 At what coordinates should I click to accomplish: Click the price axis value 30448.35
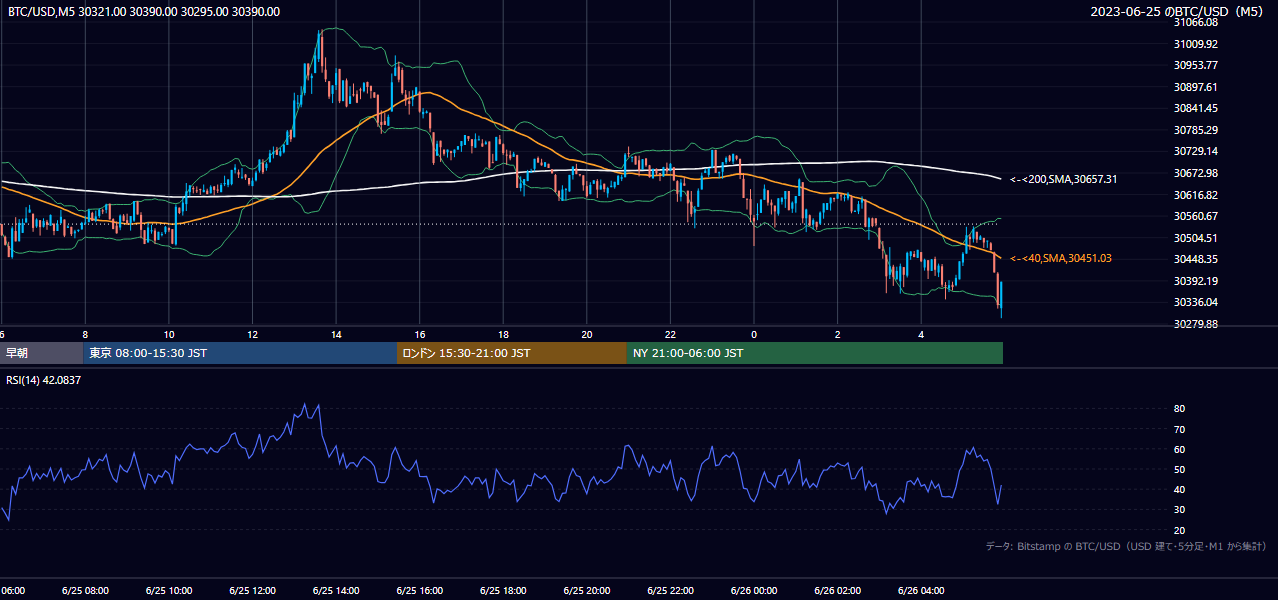point(1195,259)
